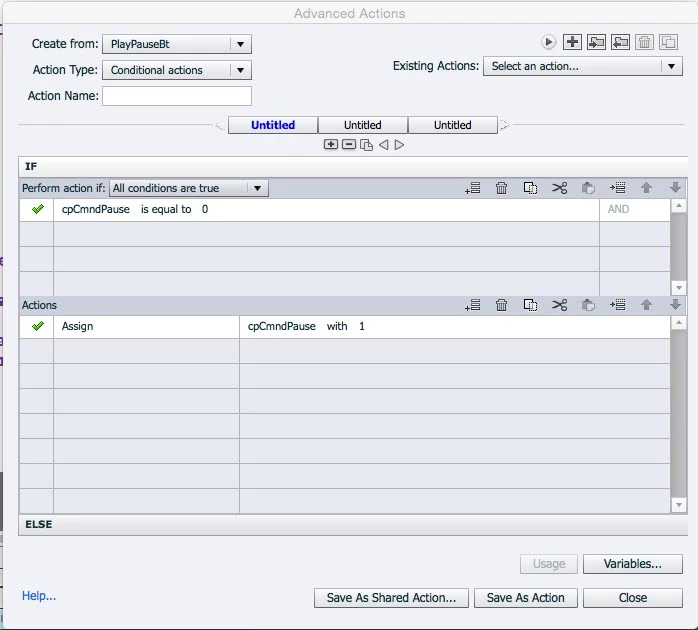Image resolution: width=698 pixels, height=630 pixels.
Task: Click the Variables... button
Action: (x=633, y=564)
